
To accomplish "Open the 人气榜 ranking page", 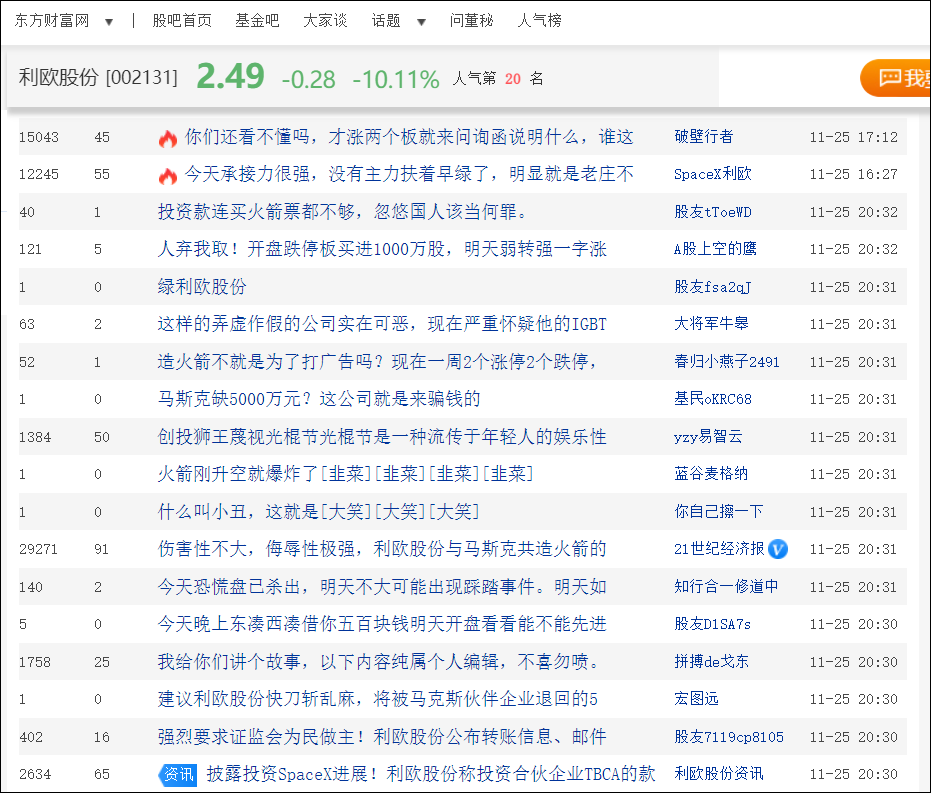I will click(539, 21).
